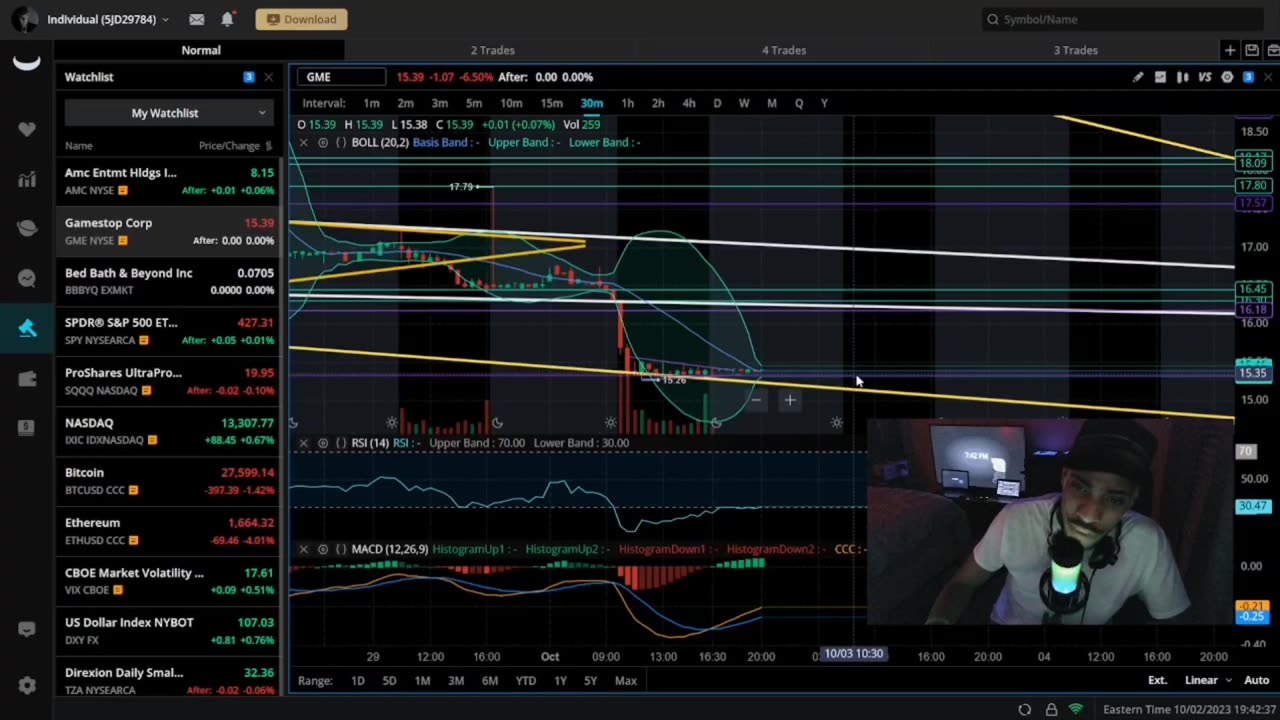Select the D daily interval
The height and width of the screenshot is (720, 1280).
(716, 103)
